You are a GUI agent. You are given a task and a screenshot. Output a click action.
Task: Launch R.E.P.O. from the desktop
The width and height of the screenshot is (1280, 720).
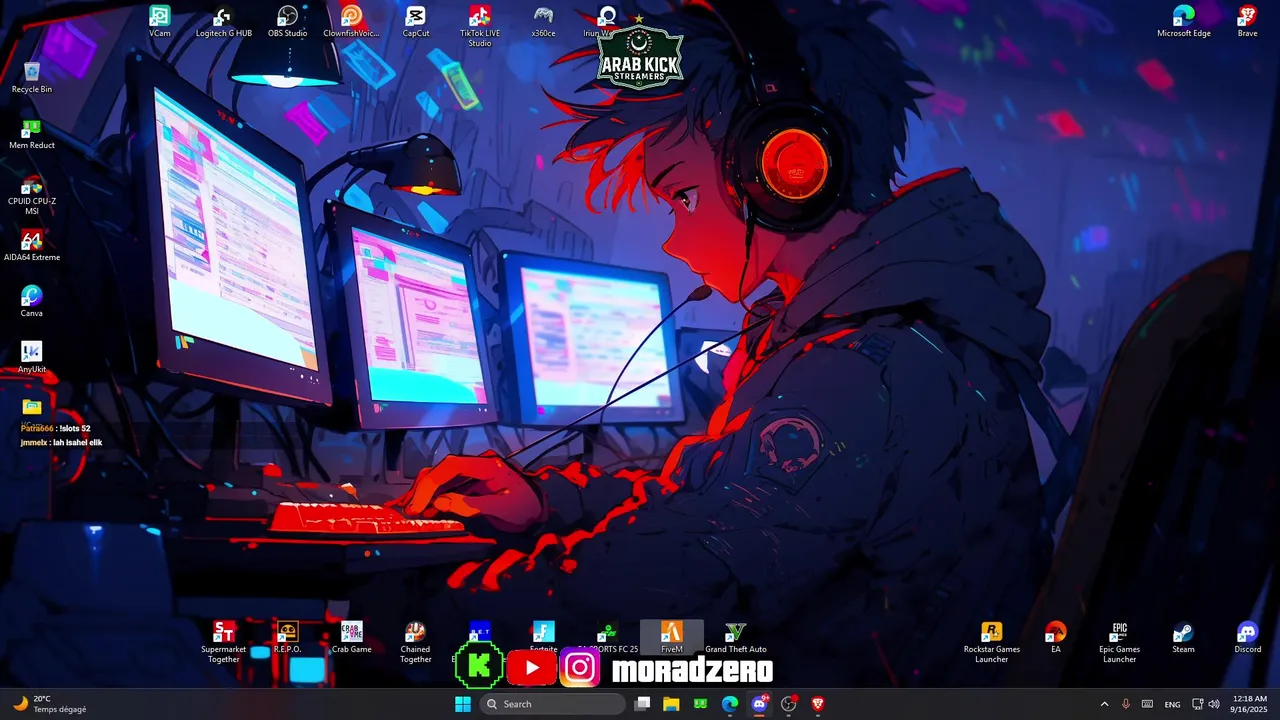287,637
